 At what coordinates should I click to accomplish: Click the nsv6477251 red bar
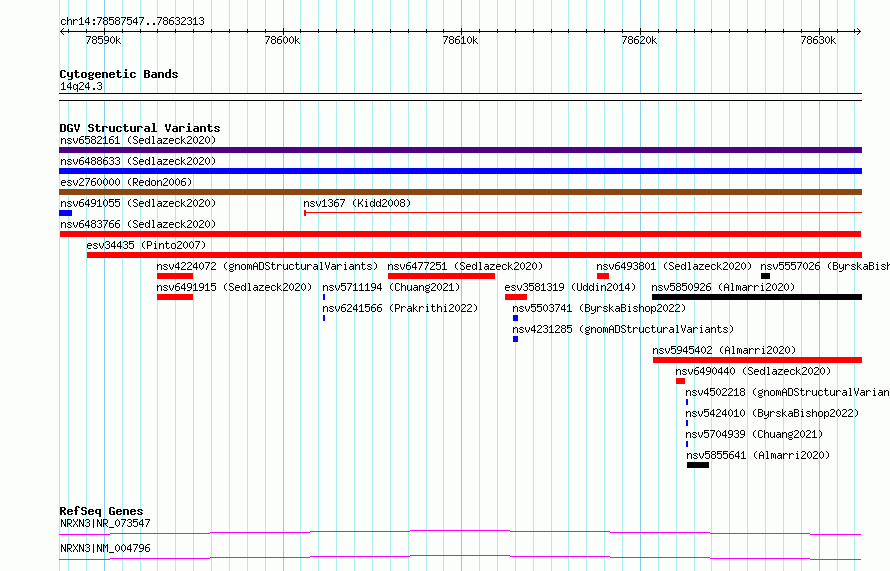(x=441, y=276)
